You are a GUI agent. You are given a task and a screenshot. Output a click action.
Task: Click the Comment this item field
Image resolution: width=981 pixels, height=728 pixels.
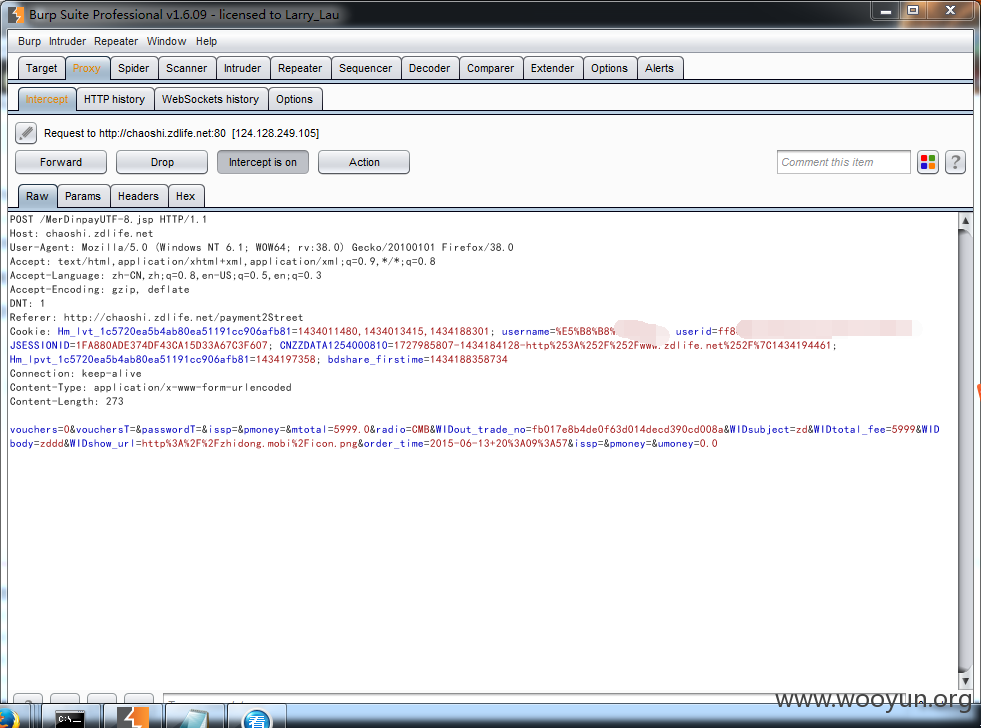(x=843, y=162)
